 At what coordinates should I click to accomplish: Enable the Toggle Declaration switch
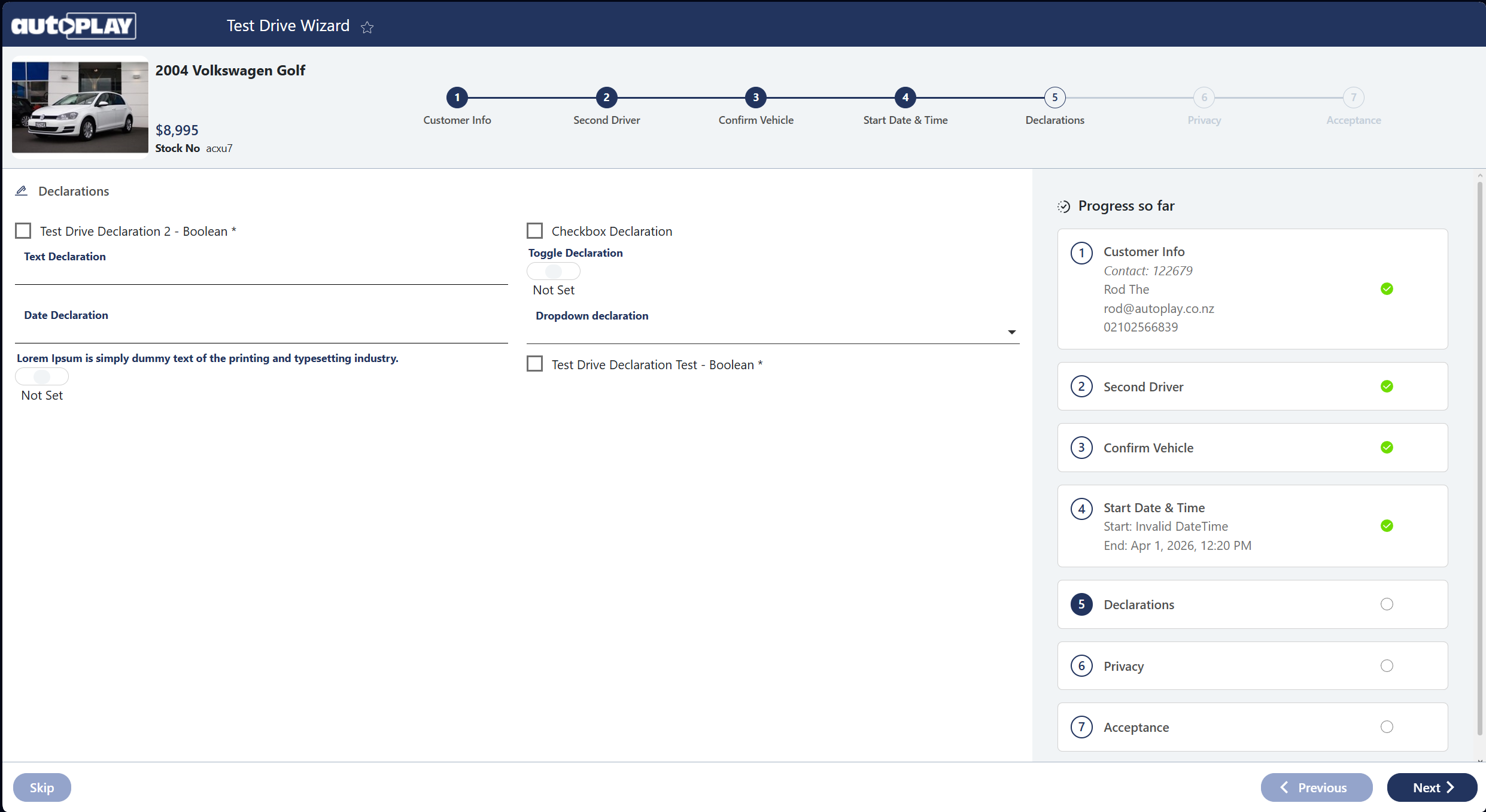pos(553,272)
